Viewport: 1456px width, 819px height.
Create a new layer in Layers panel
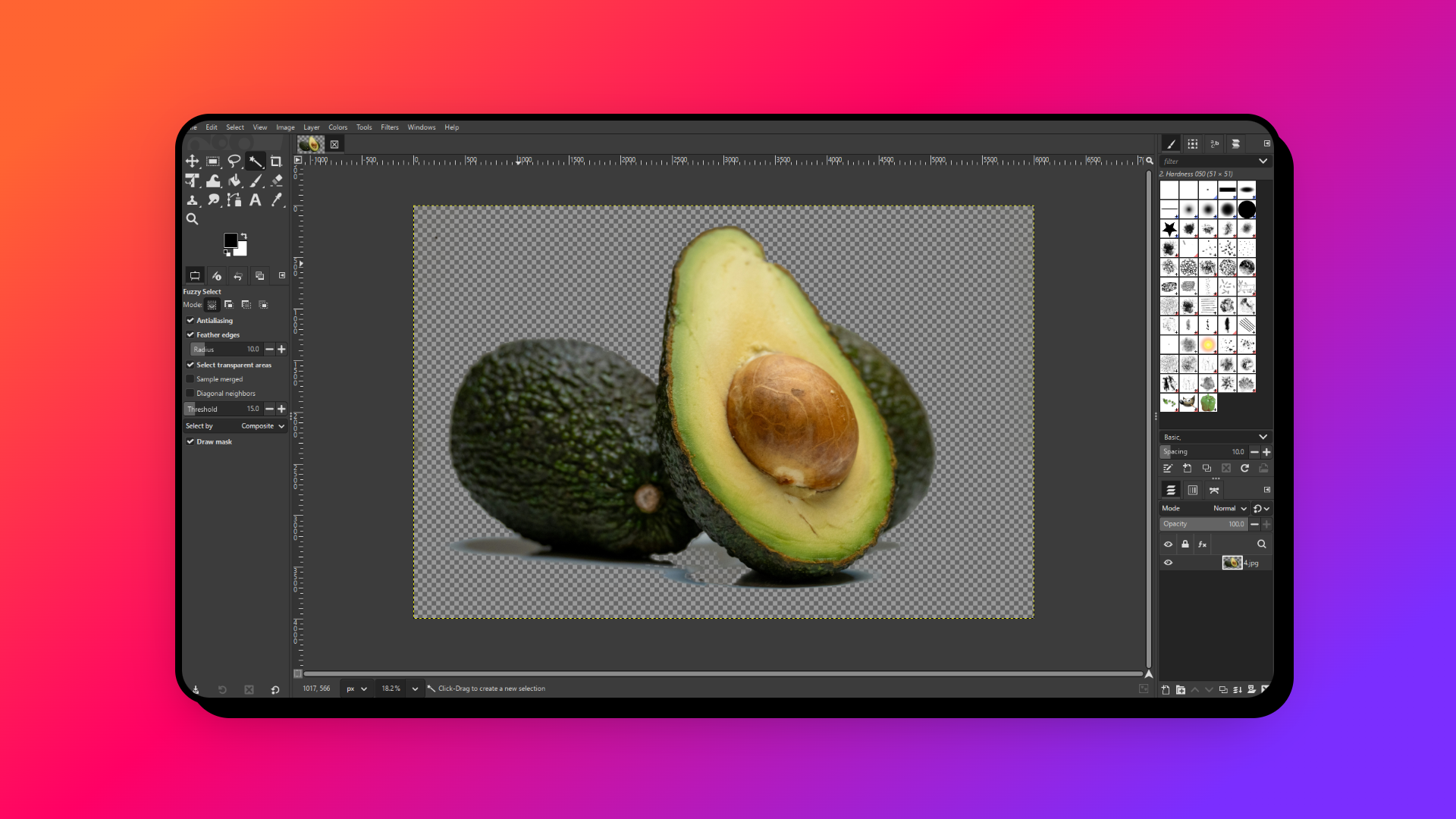click(1166, 689)
